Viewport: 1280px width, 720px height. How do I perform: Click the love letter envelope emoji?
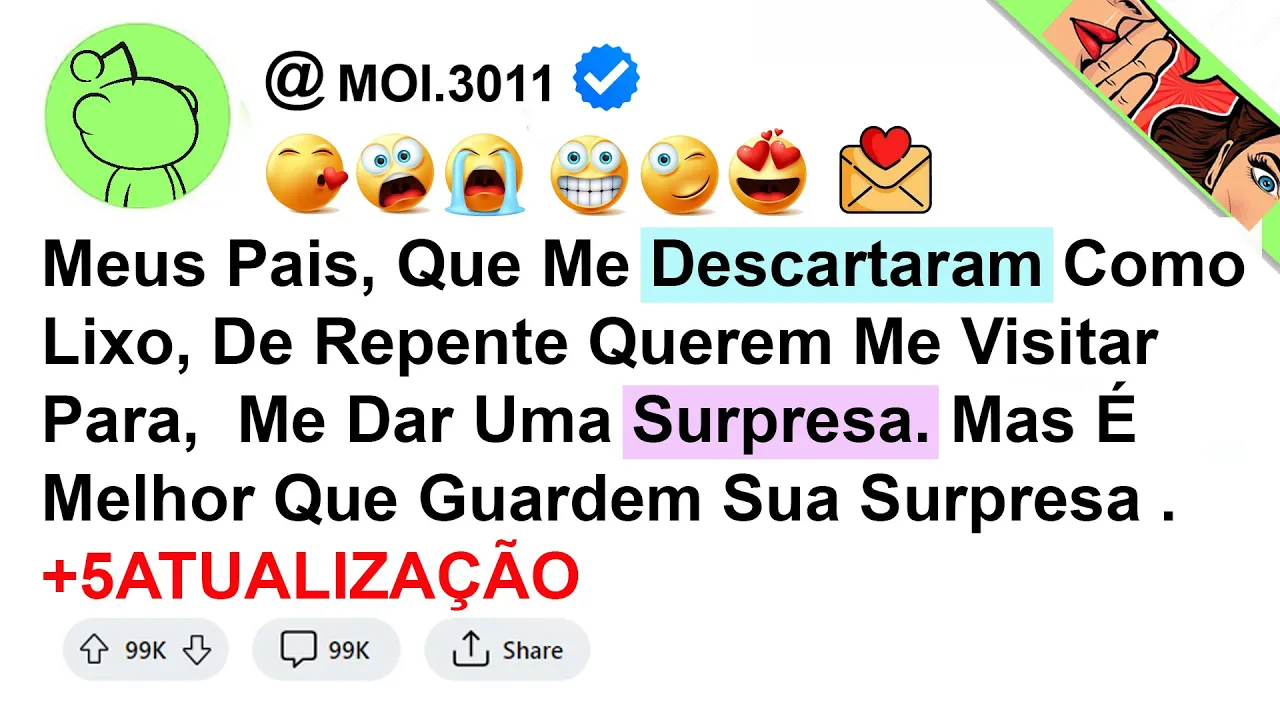coord(885,171)
